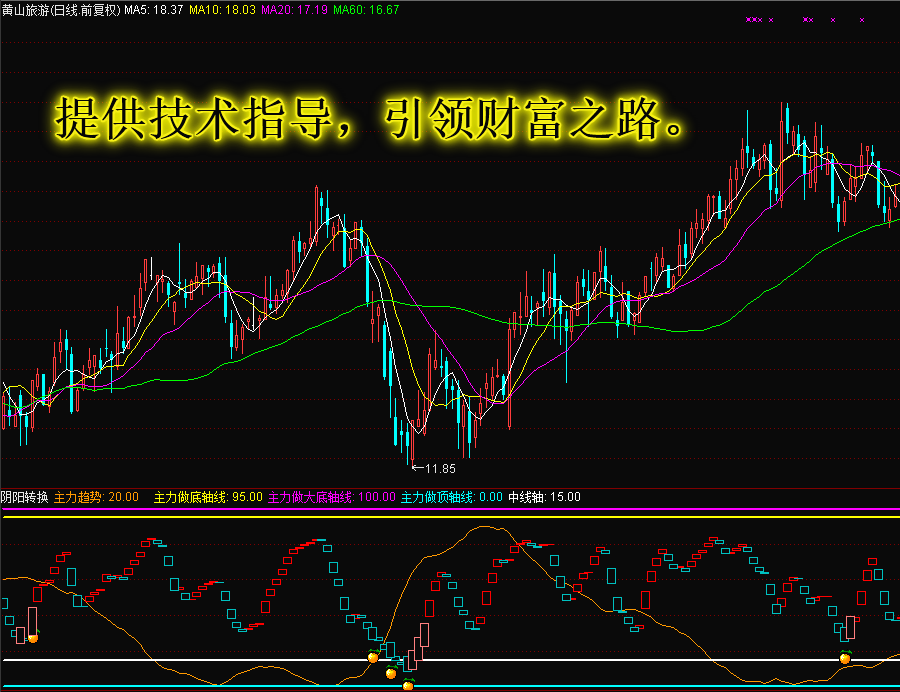Viewport: 900px width, 692px height.
Task: Click the orange signal marker on the cyan bottom line
Action: tap(408, 685)
